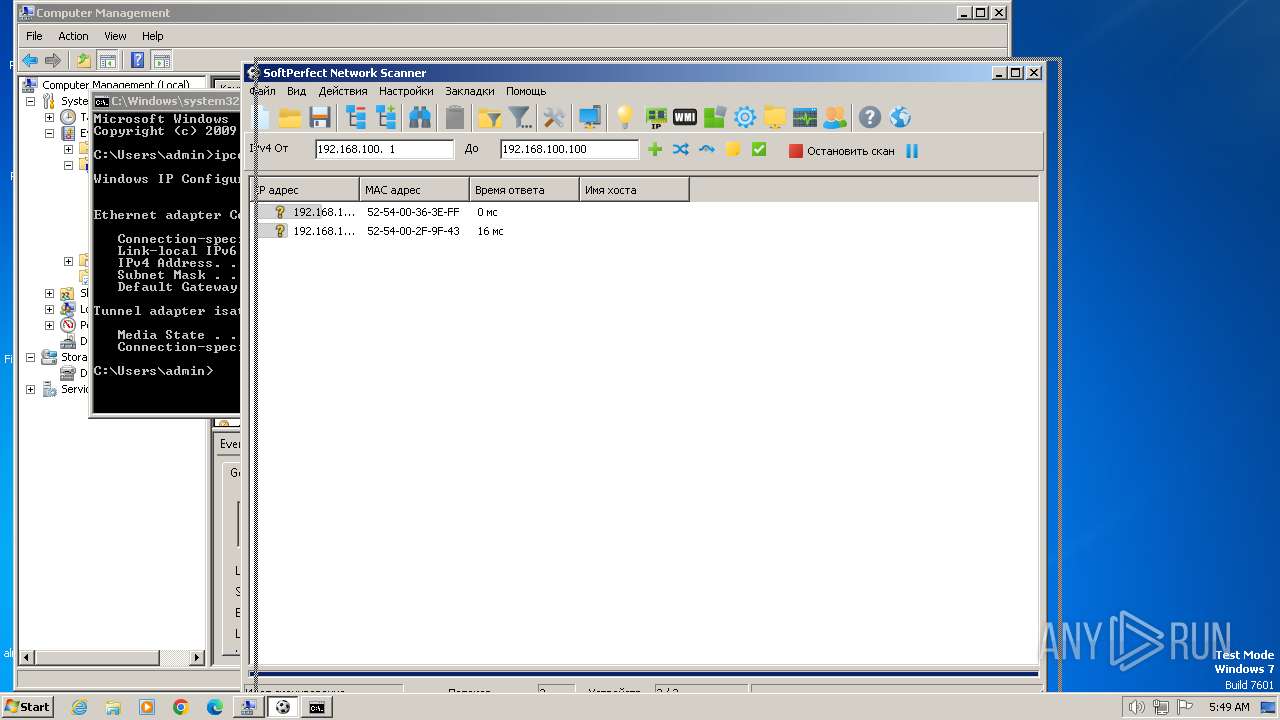Open help via question mark icon

(x=870, y=118)
